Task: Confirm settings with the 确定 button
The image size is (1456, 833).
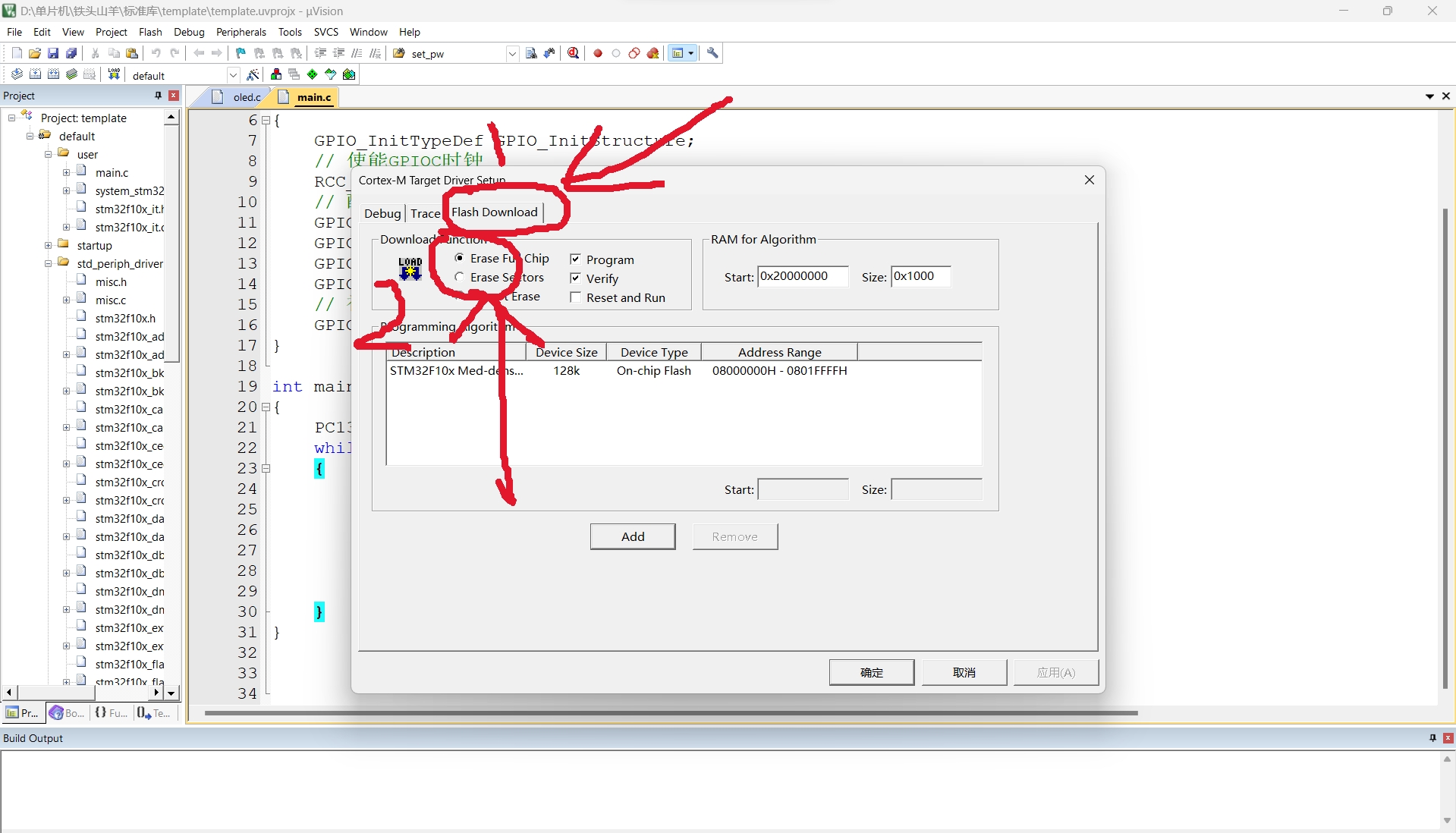Action: 871,672
